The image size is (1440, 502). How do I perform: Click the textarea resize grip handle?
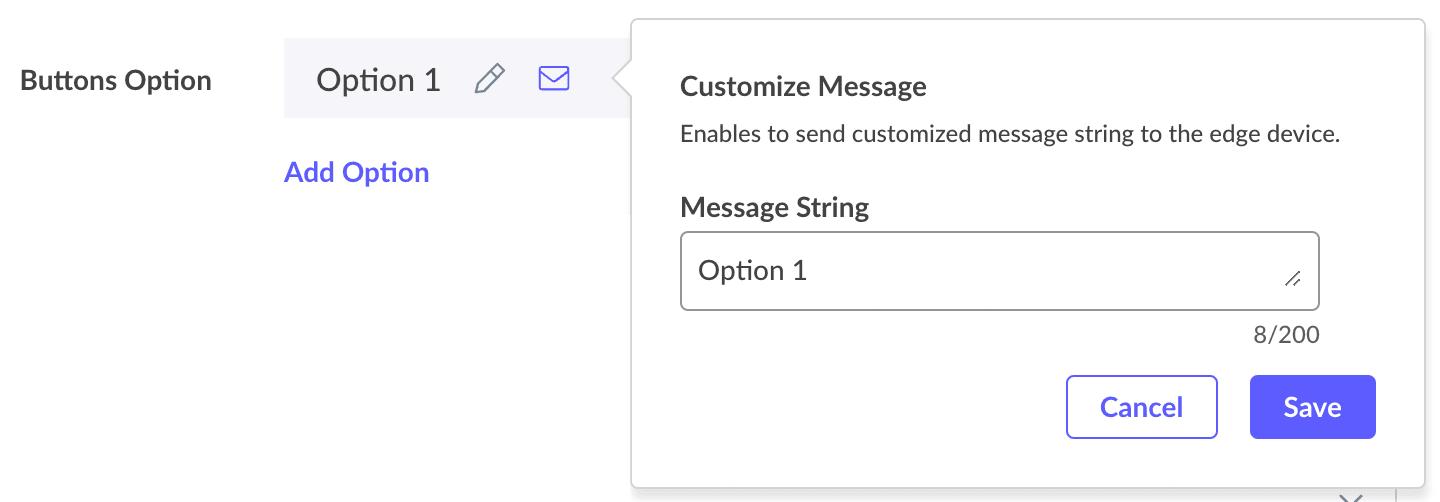tap(1292, 280)
